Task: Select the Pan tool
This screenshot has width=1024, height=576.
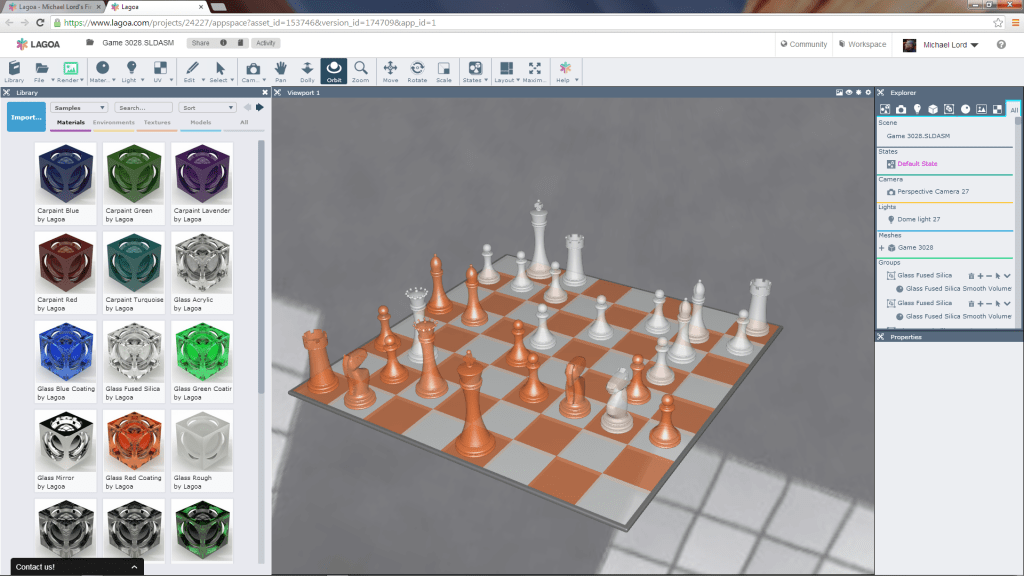Action: click(281, 68)
